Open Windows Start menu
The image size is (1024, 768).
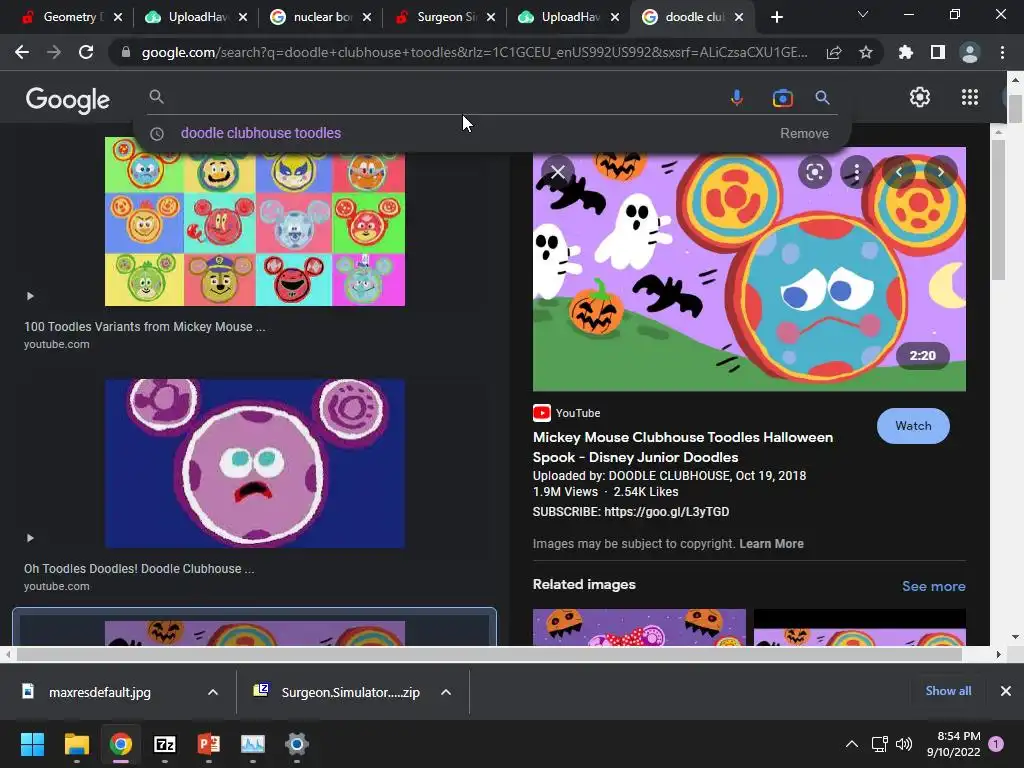[32, 744]
